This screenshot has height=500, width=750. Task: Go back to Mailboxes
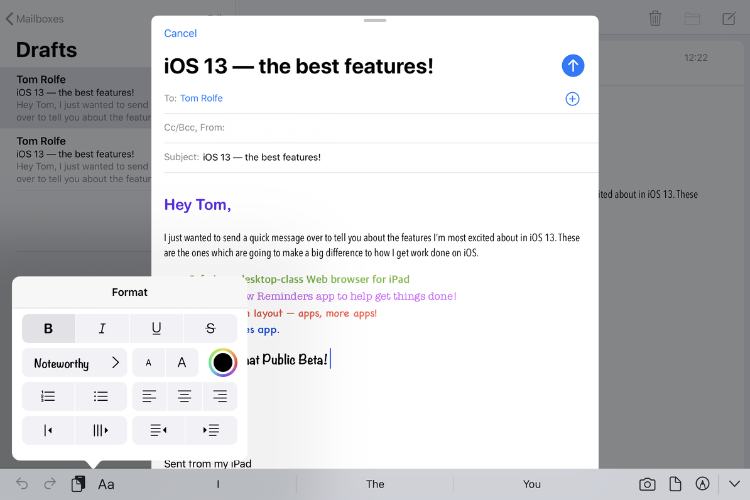[34, 19]
